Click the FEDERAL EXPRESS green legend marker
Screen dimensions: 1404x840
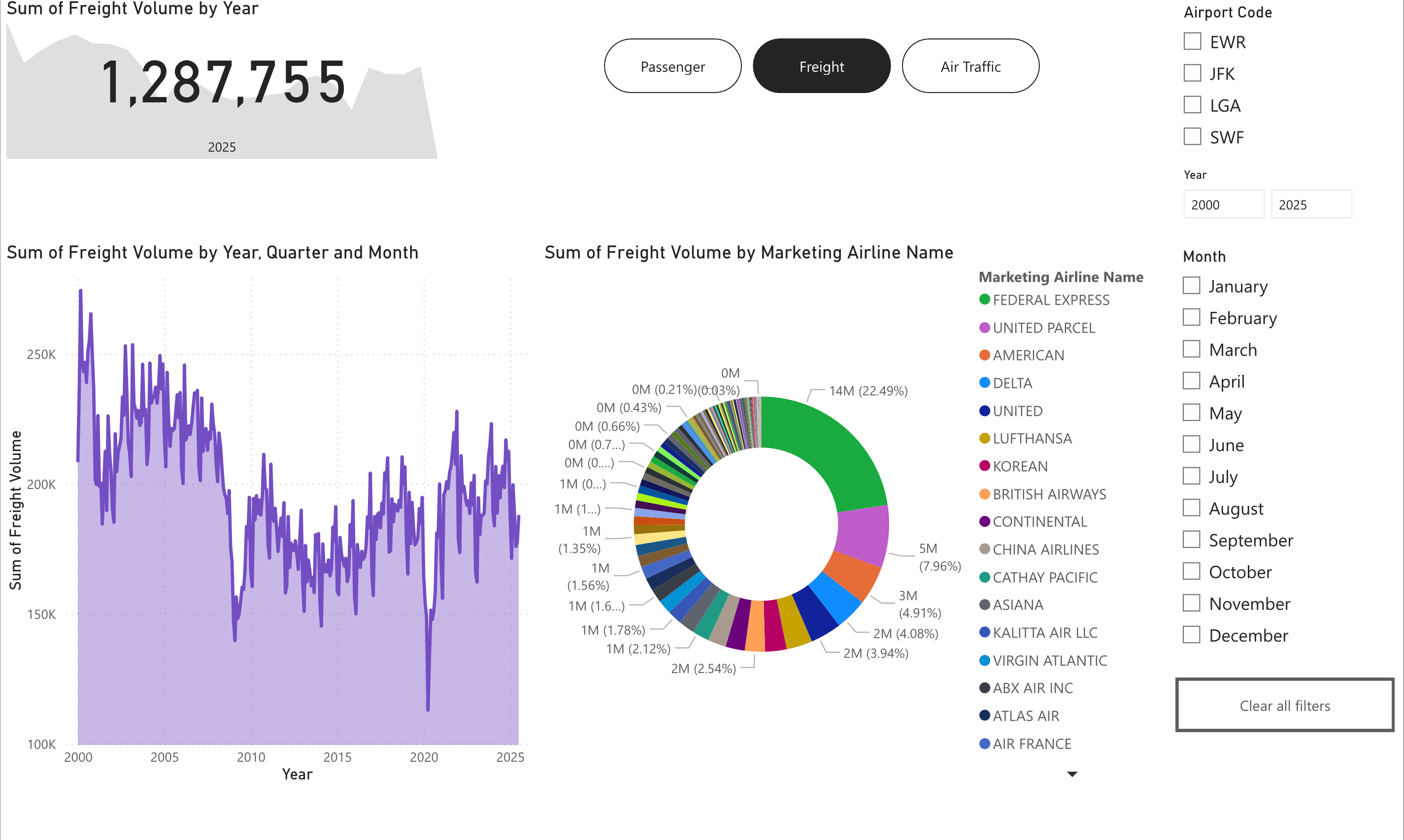coord(984,299)
